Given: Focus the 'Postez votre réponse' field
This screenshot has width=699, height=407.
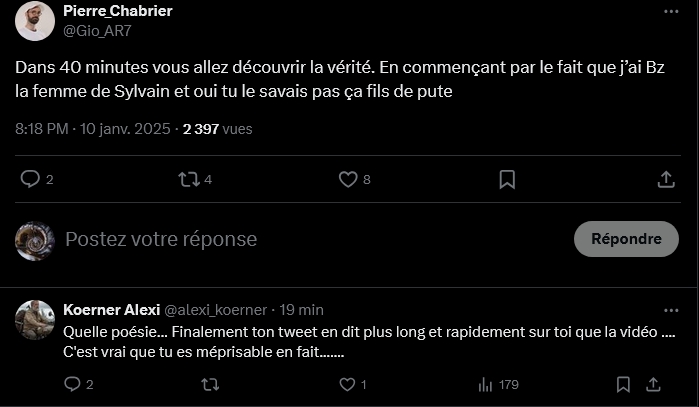Looking at the screenshot, I should point(300,240).
